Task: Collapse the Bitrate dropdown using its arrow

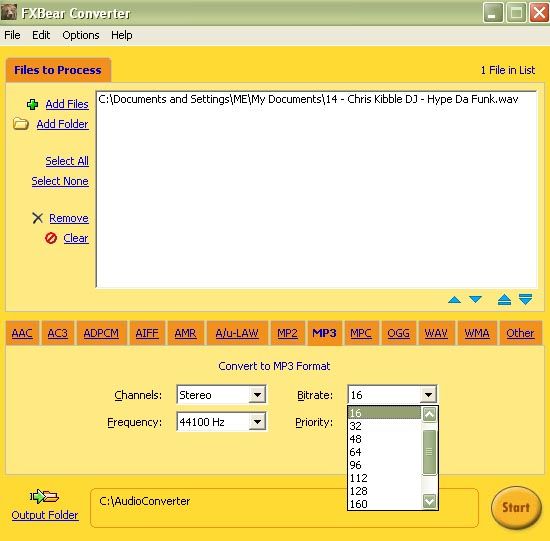Action: (428, 395)
